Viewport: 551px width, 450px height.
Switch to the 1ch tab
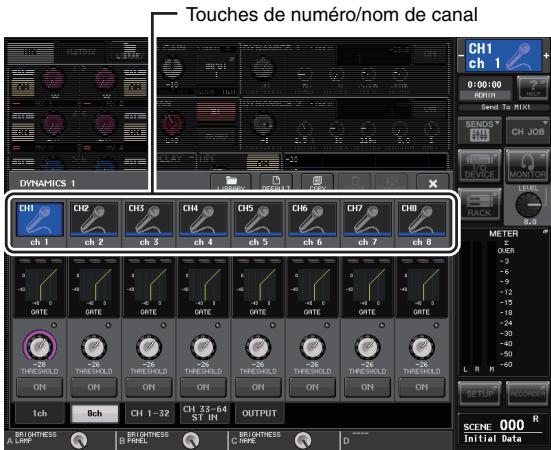click(x=40, y=413)
